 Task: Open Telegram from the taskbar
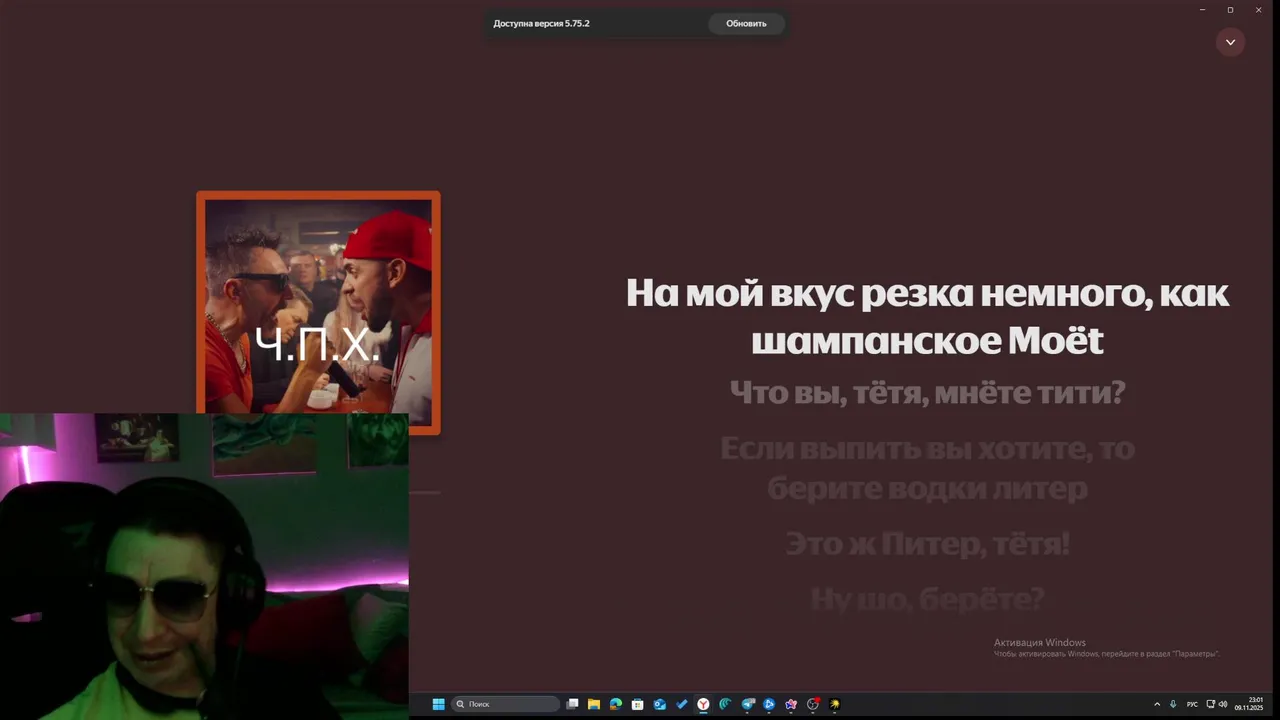point(748,704)
